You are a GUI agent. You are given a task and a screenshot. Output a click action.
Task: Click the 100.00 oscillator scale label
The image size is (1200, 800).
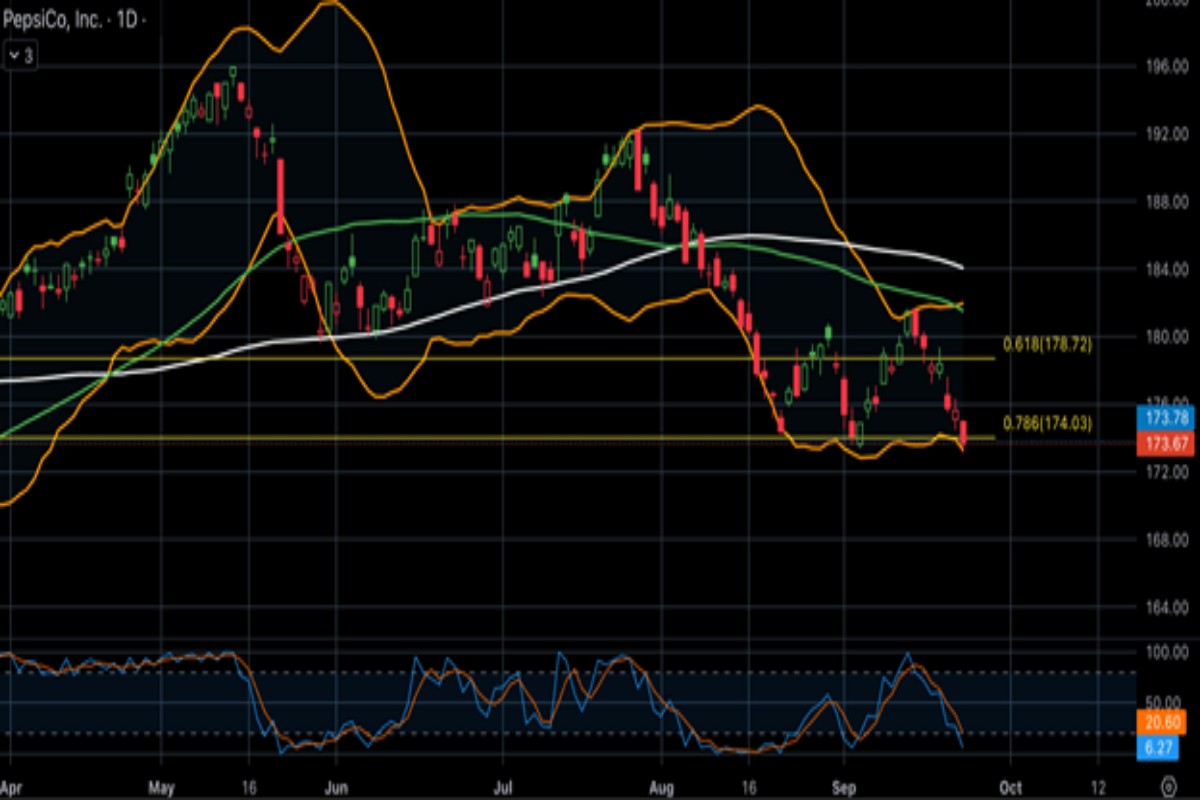coord(1166,652)
